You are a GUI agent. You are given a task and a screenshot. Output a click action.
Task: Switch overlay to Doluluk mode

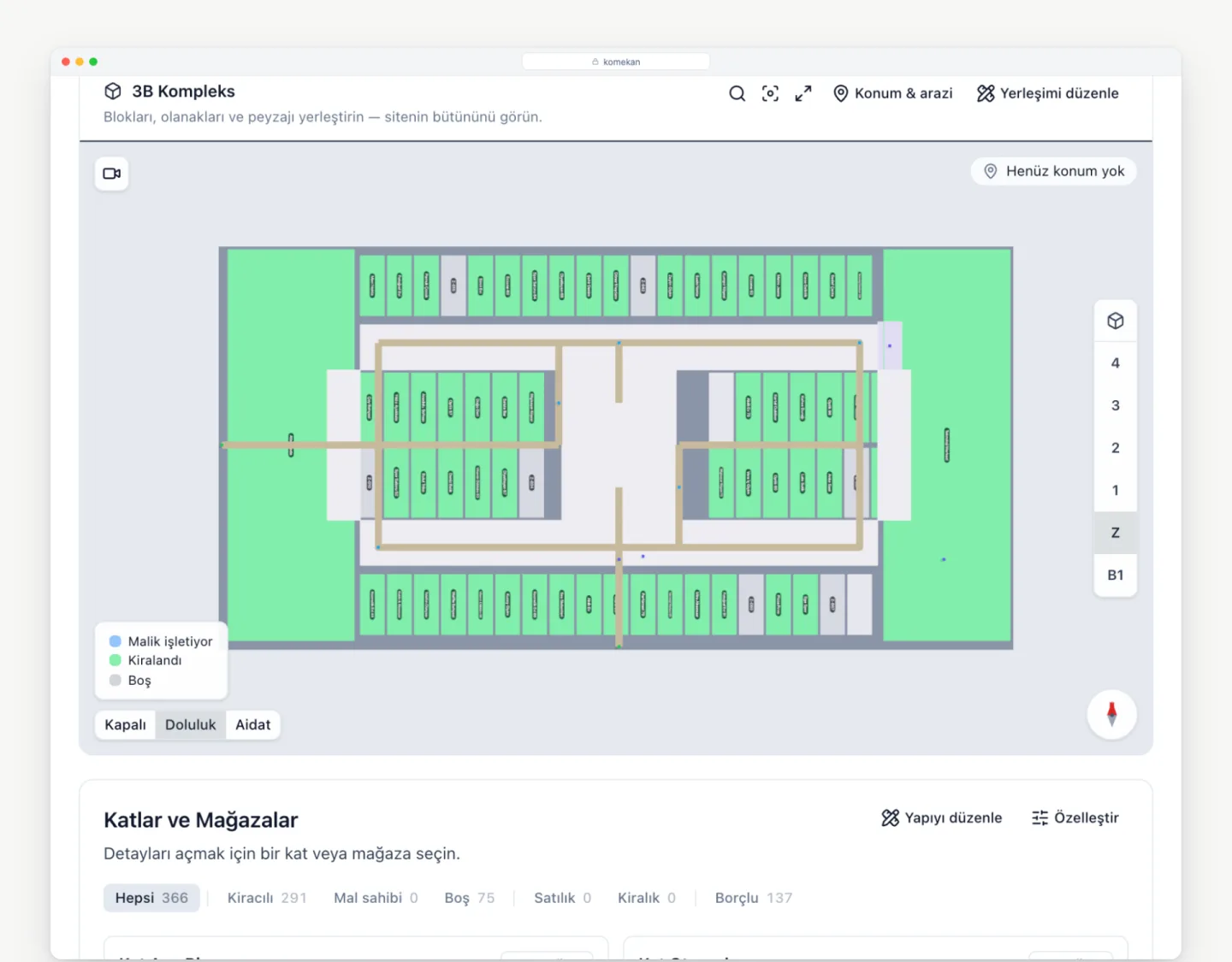click(x=191, y=724)
